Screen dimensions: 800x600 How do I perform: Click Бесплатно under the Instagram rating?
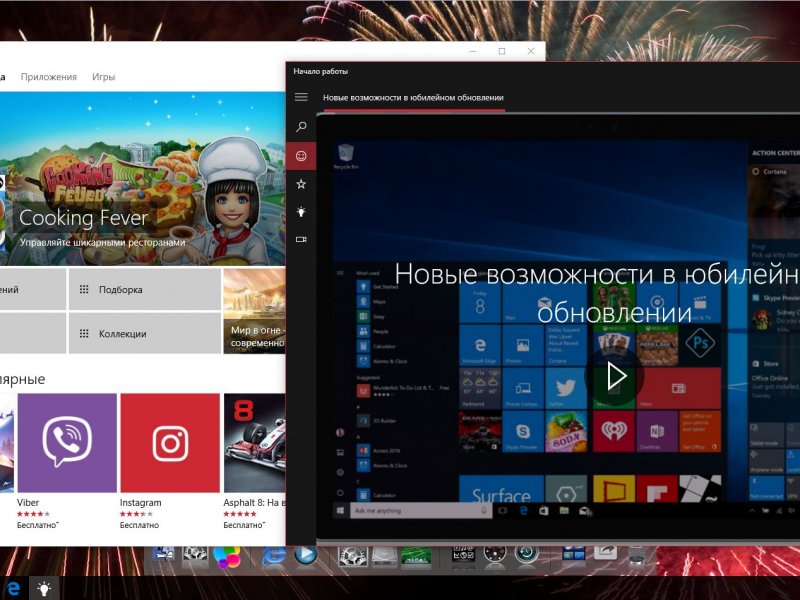point(139,525)
